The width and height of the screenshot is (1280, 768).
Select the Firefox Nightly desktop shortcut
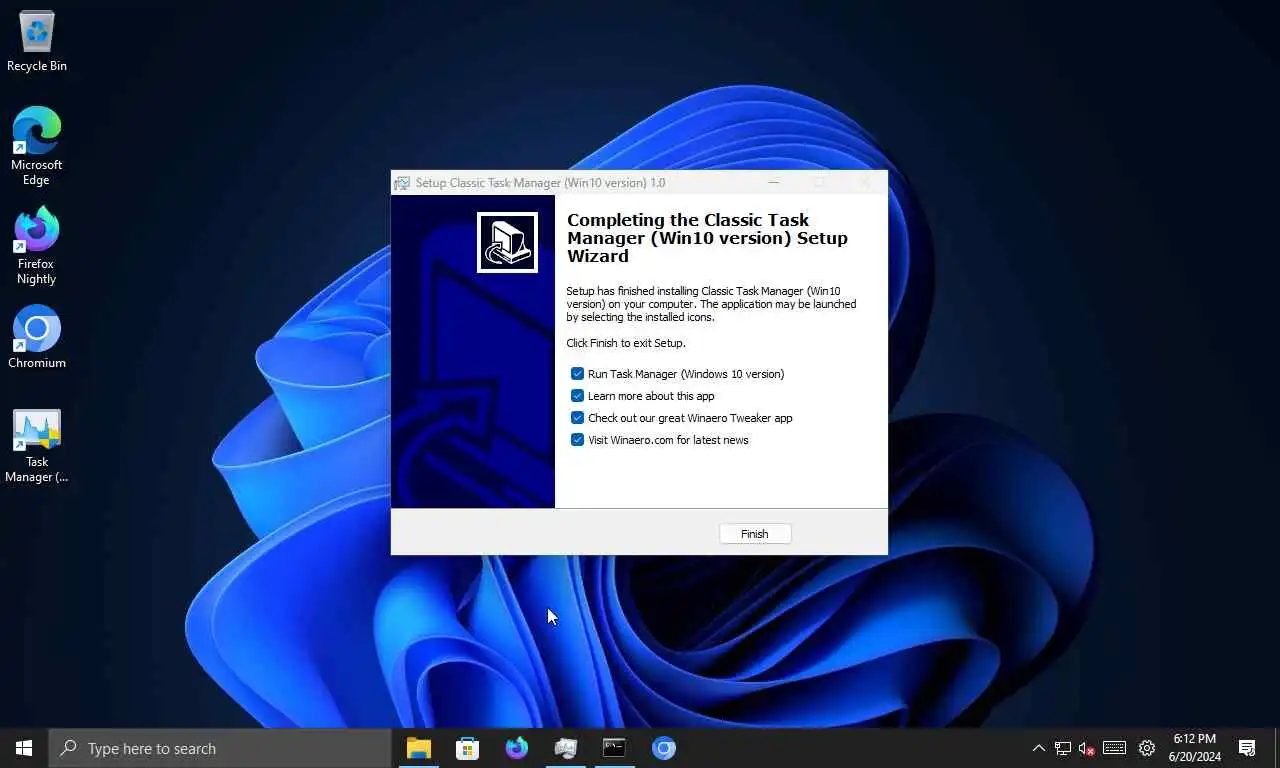click(x=37, y=245)
